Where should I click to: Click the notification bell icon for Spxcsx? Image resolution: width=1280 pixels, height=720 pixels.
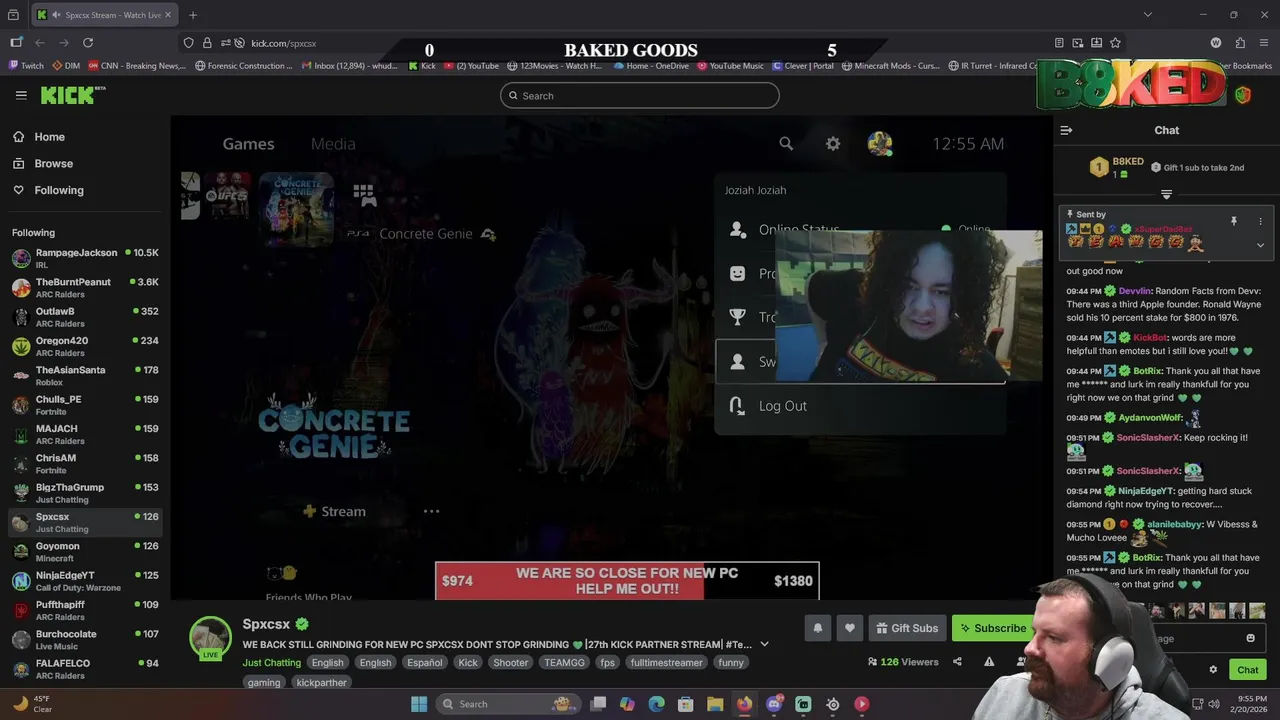817,628
